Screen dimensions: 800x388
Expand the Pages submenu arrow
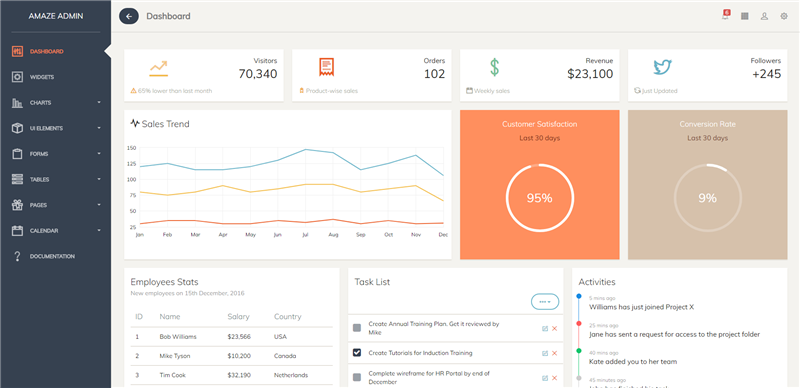click(x=99, y=205)
